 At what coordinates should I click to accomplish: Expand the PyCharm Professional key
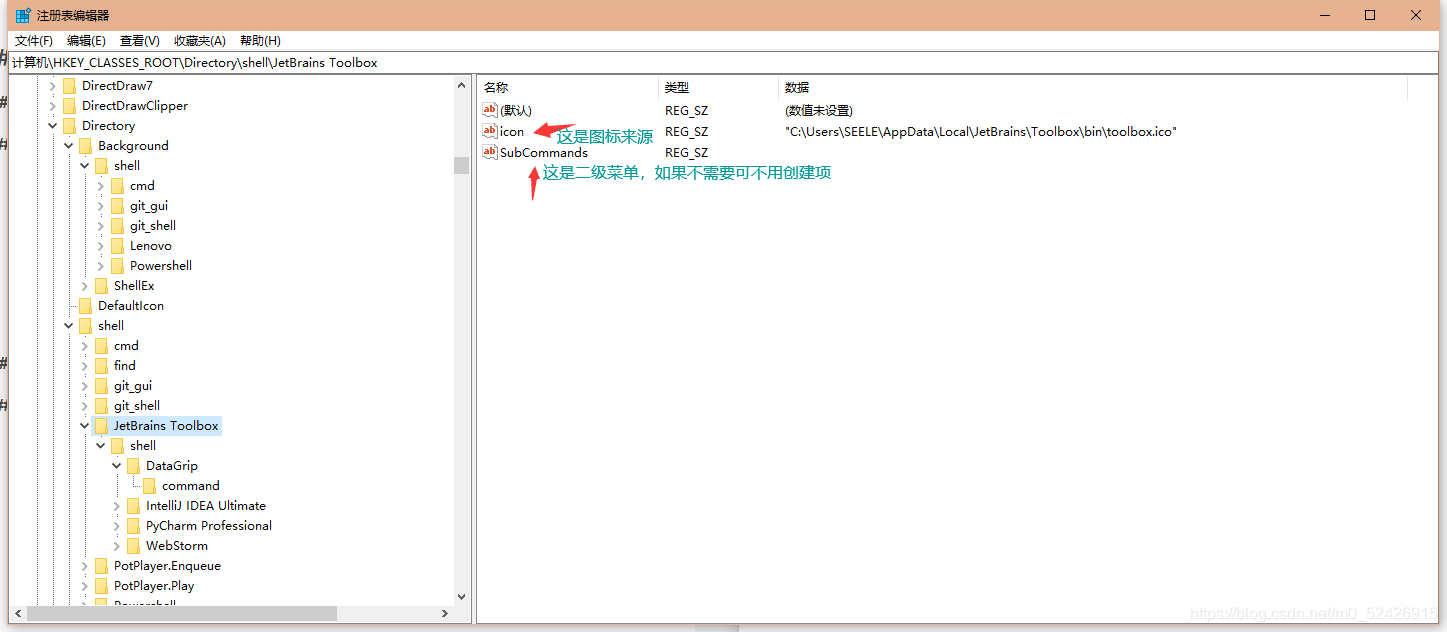tap(117, 526)
